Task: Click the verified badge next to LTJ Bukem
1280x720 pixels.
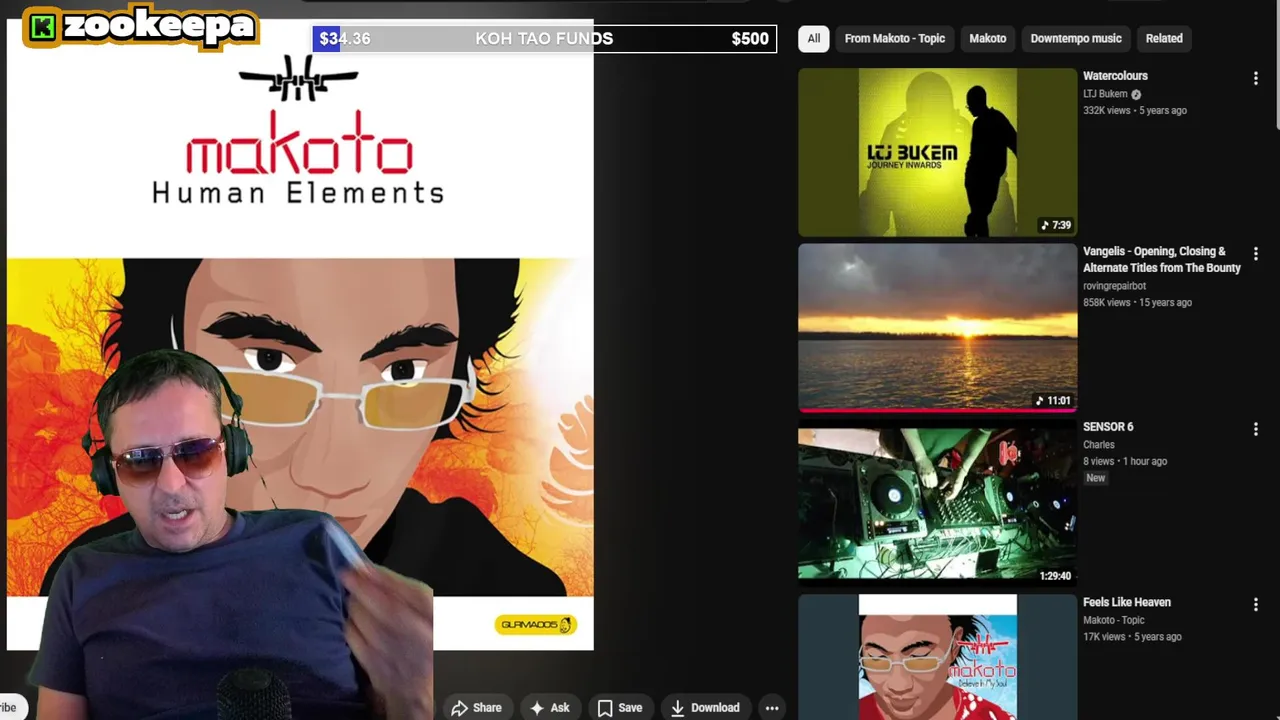Action: 1136,94
